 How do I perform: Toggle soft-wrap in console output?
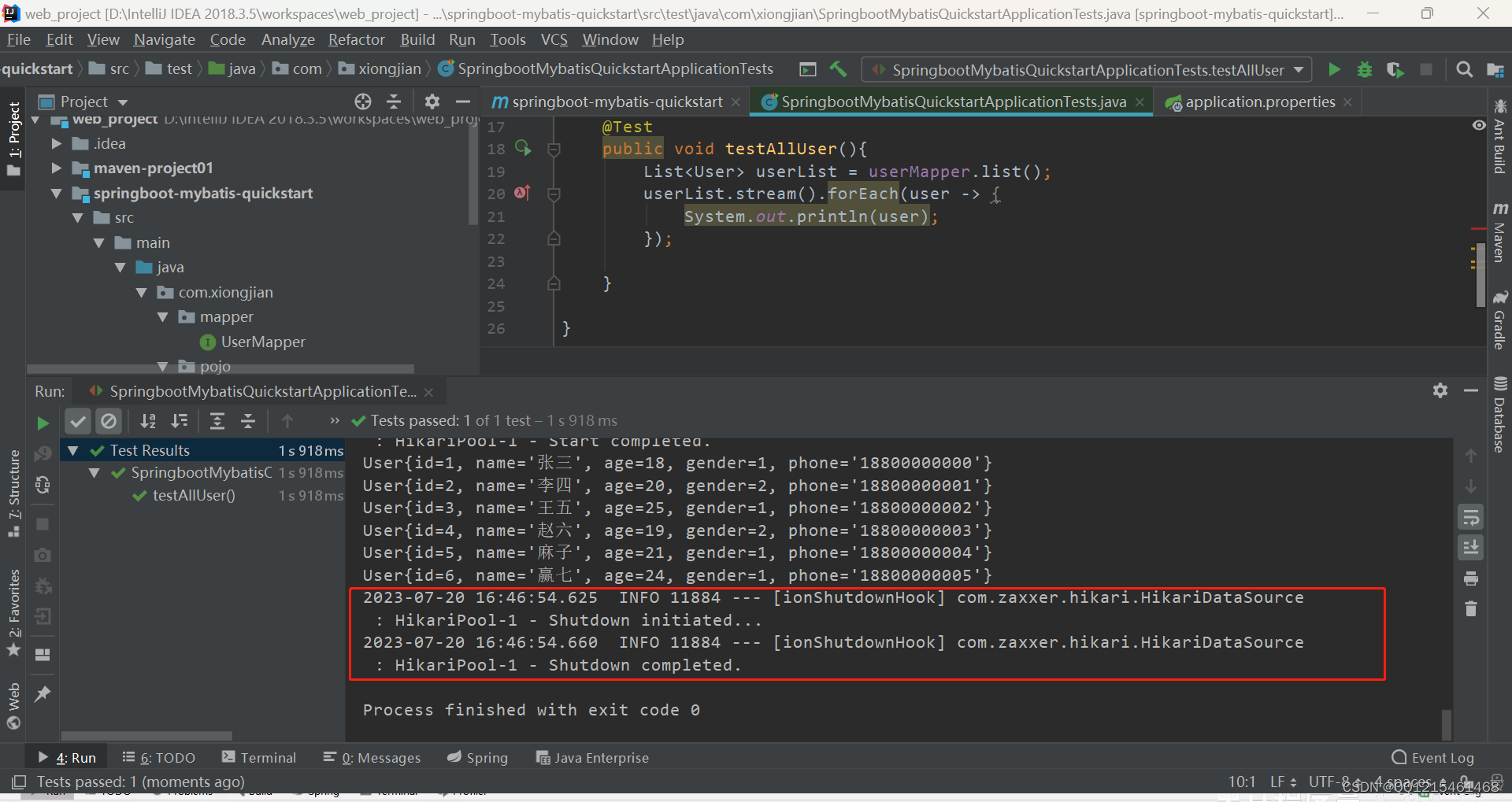click(x=1471, y=517)
